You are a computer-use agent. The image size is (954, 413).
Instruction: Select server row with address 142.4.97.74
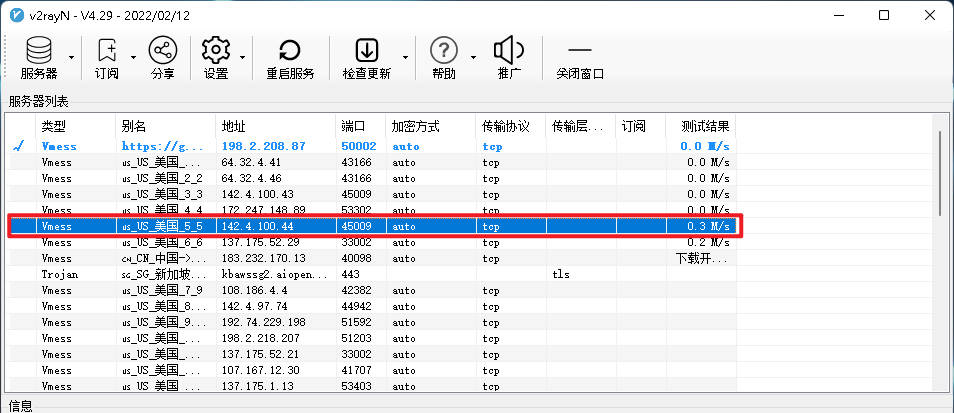(x=371, y=306)
